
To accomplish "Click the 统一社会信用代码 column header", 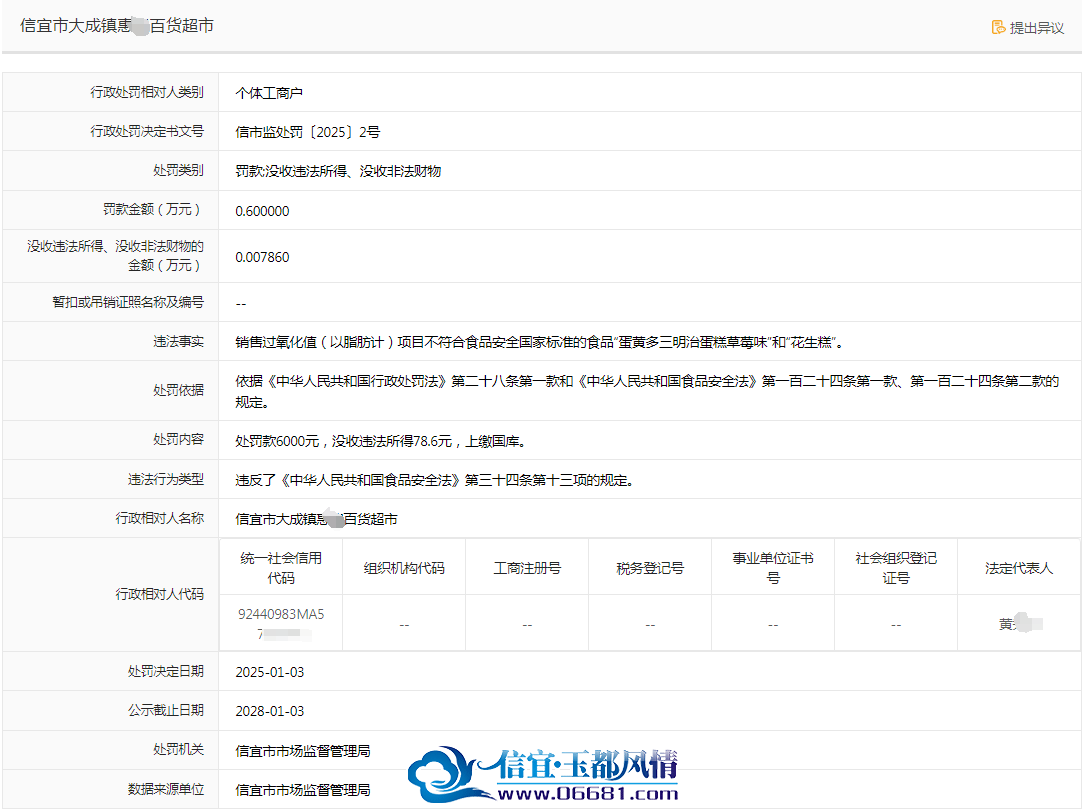I will [281, 568].
